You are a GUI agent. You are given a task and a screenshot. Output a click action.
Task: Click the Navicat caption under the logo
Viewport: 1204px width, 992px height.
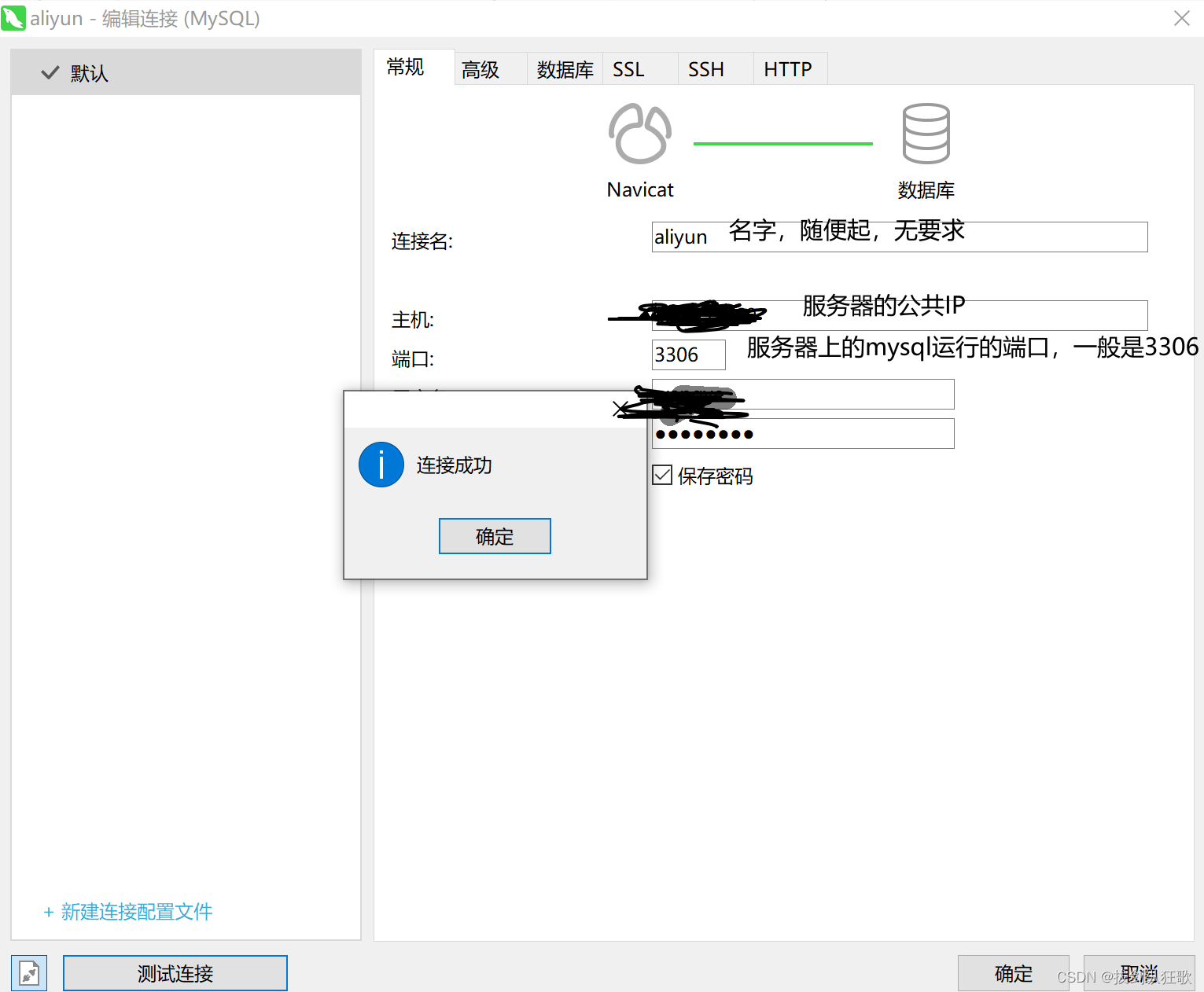click(640, 189)
